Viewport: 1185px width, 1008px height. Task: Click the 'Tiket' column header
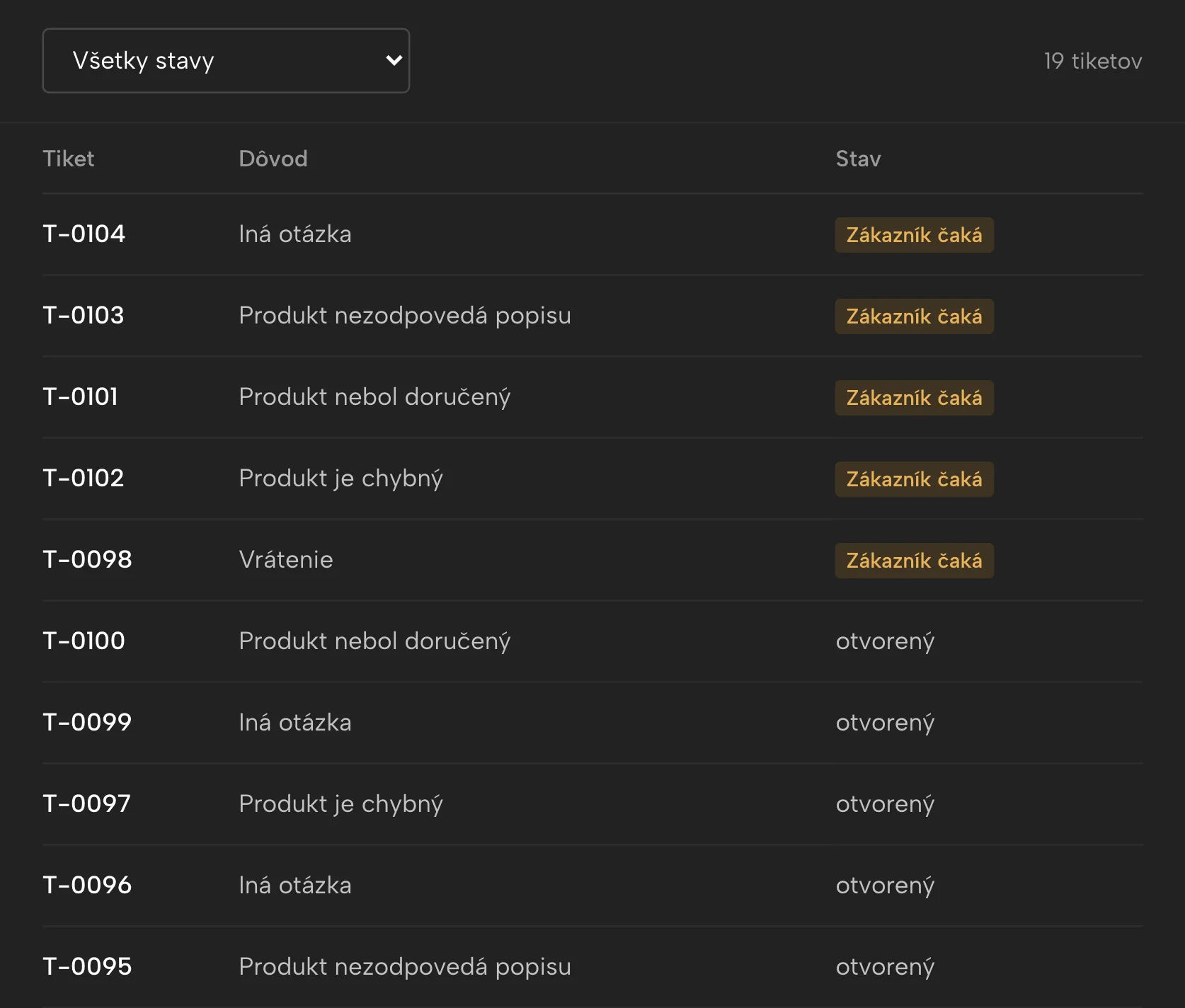69,159
